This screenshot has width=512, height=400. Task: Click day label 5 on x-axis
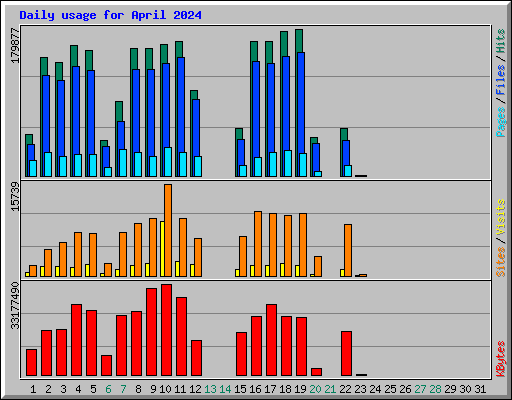pos(93,389)
